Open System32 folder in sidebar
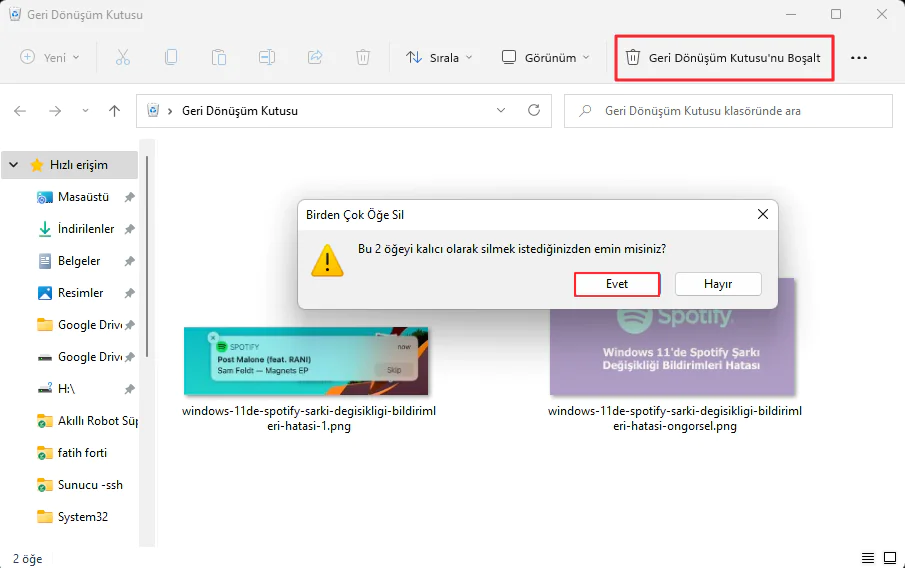 72,517
